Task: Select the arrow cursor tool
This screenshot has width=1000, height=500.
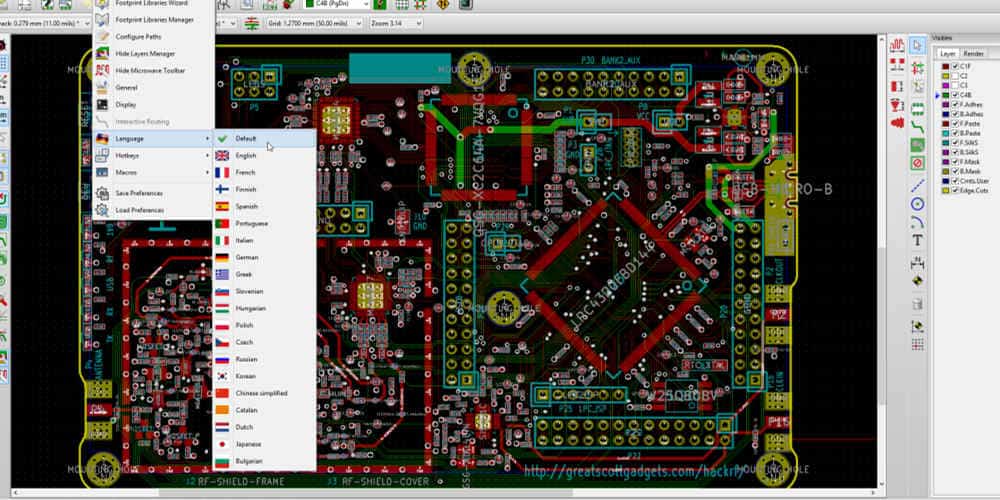Action: (917, 45)
